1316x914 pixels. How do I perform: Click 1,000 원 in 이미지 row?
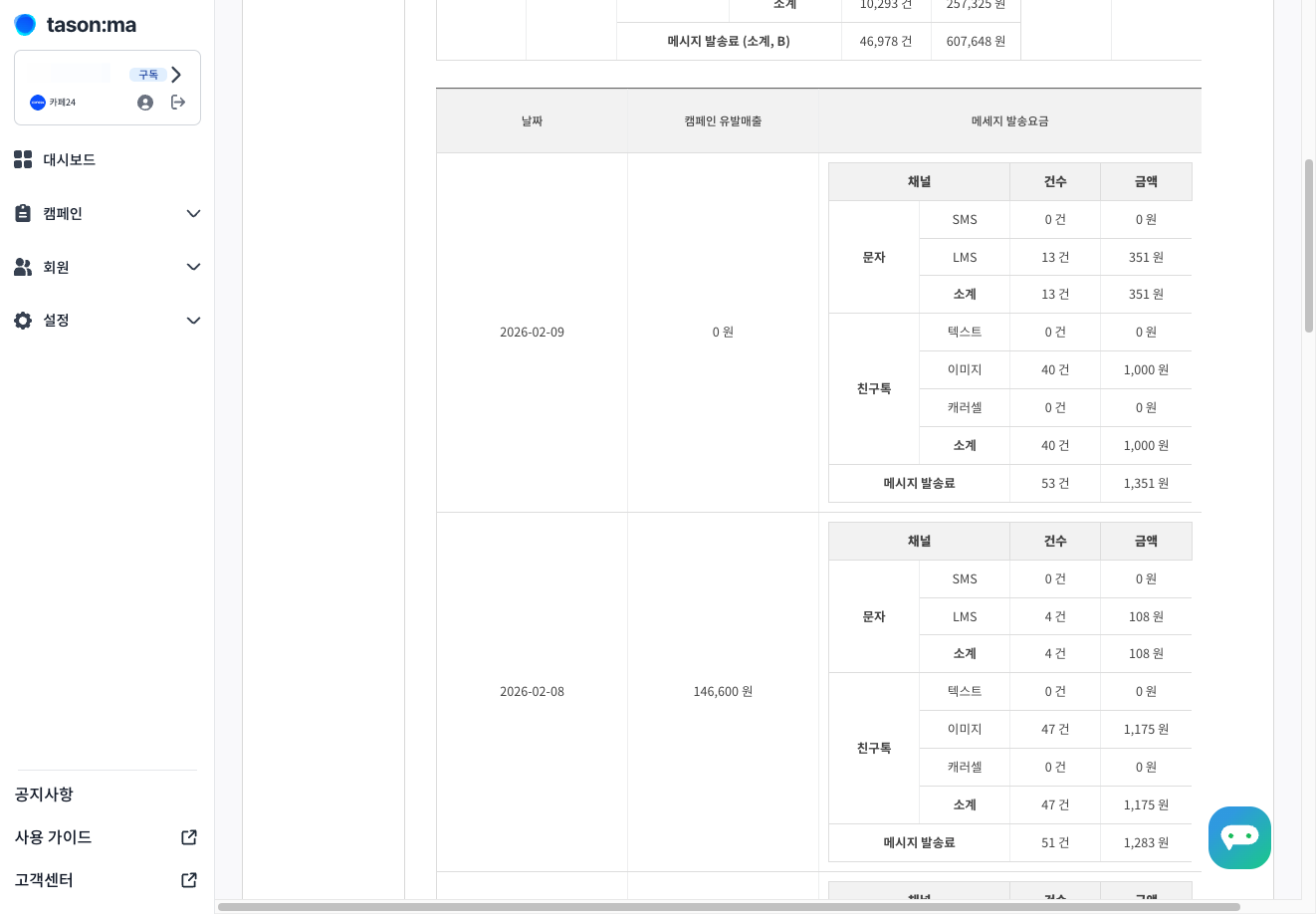point(1146,370)
